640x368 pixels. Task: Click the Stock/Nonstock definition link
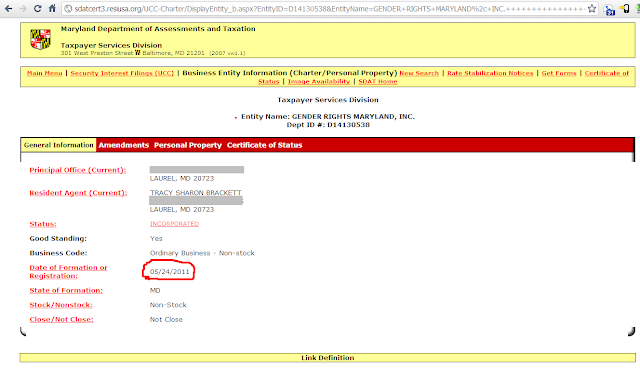61,305
